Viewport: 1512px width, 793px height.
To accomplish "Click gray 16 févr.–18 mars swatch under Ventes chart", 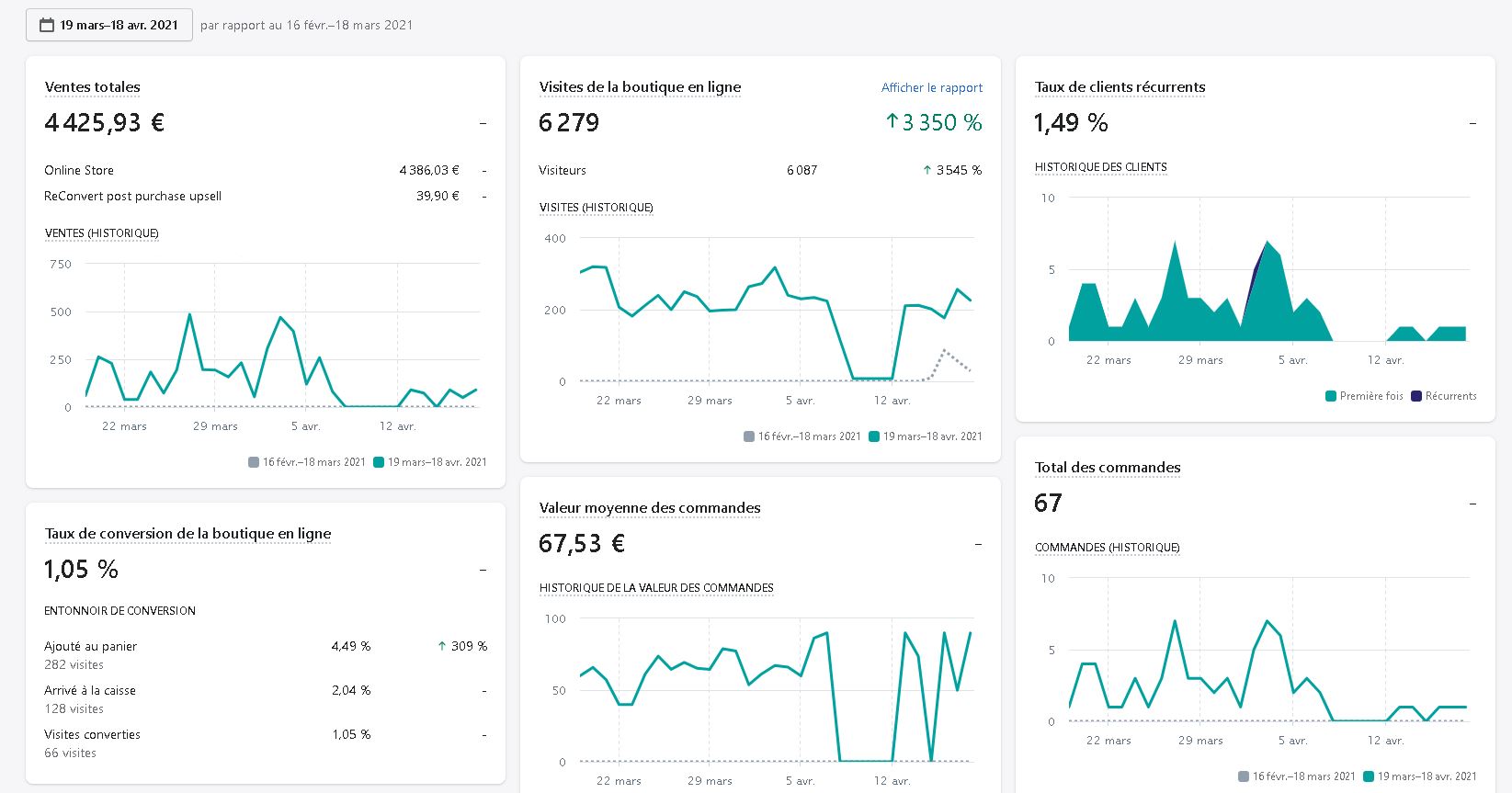I will click(254, 462).
